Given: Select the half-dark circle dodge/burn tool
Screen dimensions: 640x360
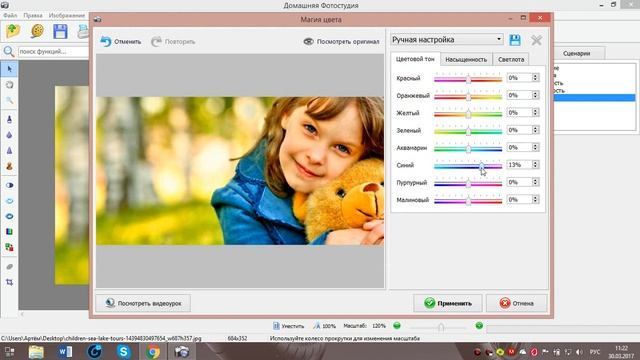Looking at the screenshot, I should [x=9, y=185].
